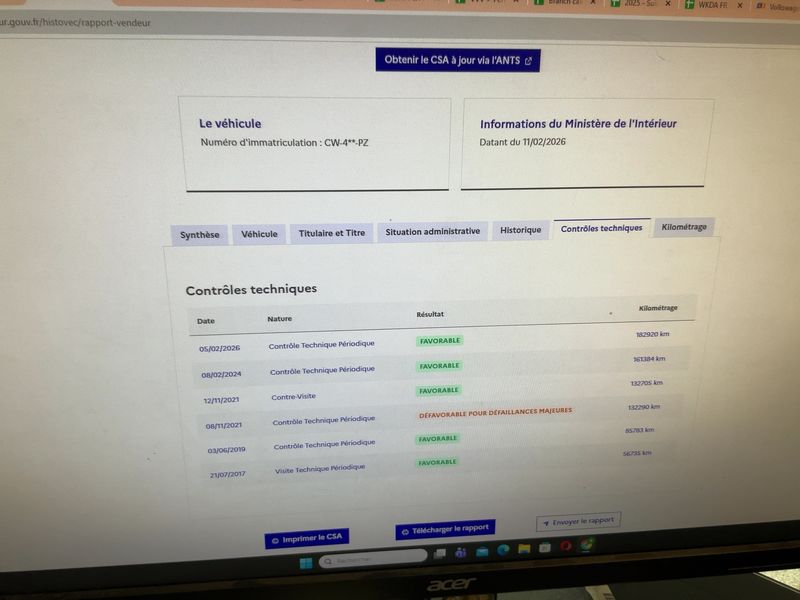Select the Contrôles techniques tab
The height and width of the screenshot is (600, 800).
(602, 229)
